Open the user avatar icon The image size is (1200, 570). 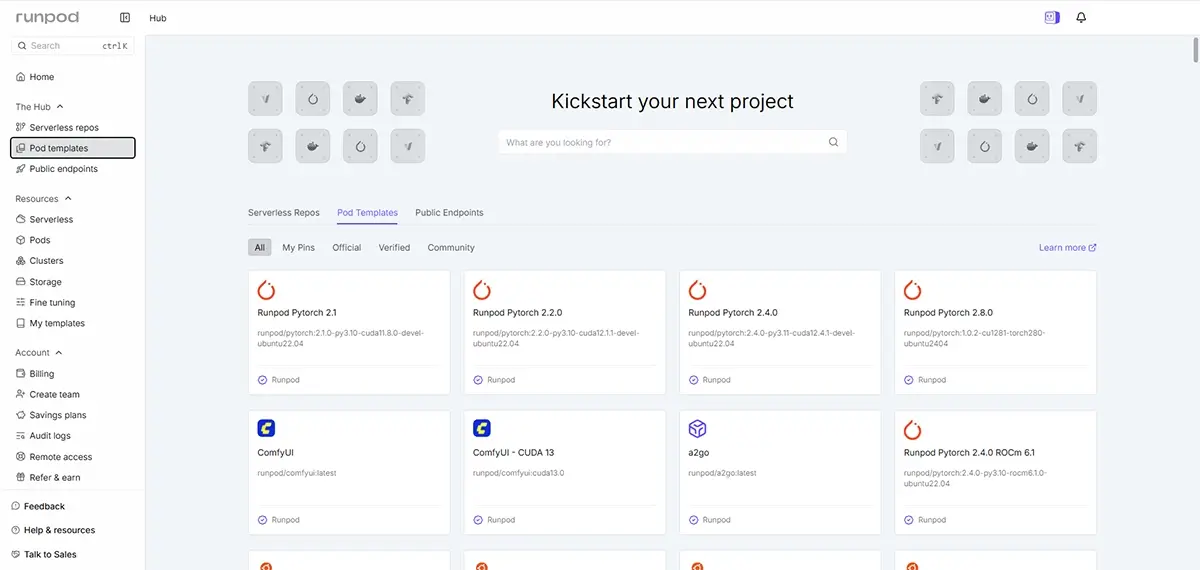pyautogui.click(x=1051, y=18)
